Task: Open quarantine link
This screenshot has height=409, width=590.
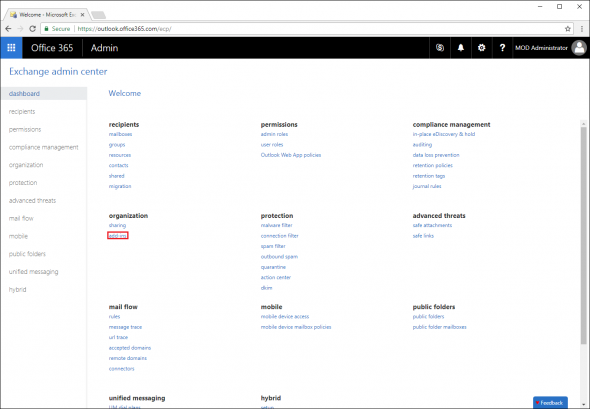Action: pyautogui.click(x=273, y=267)
